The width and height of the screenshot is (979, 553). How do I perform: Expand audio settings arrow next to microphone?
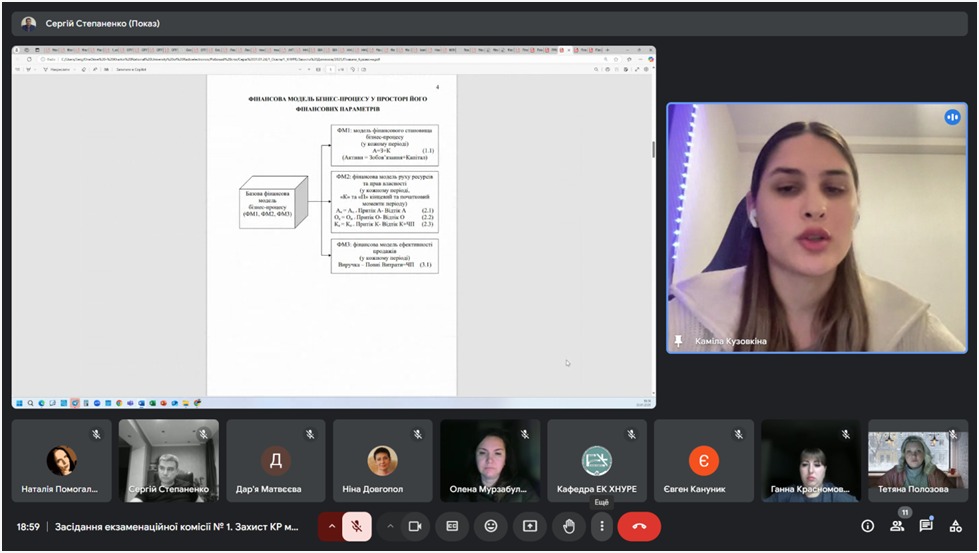click(331, 526)
